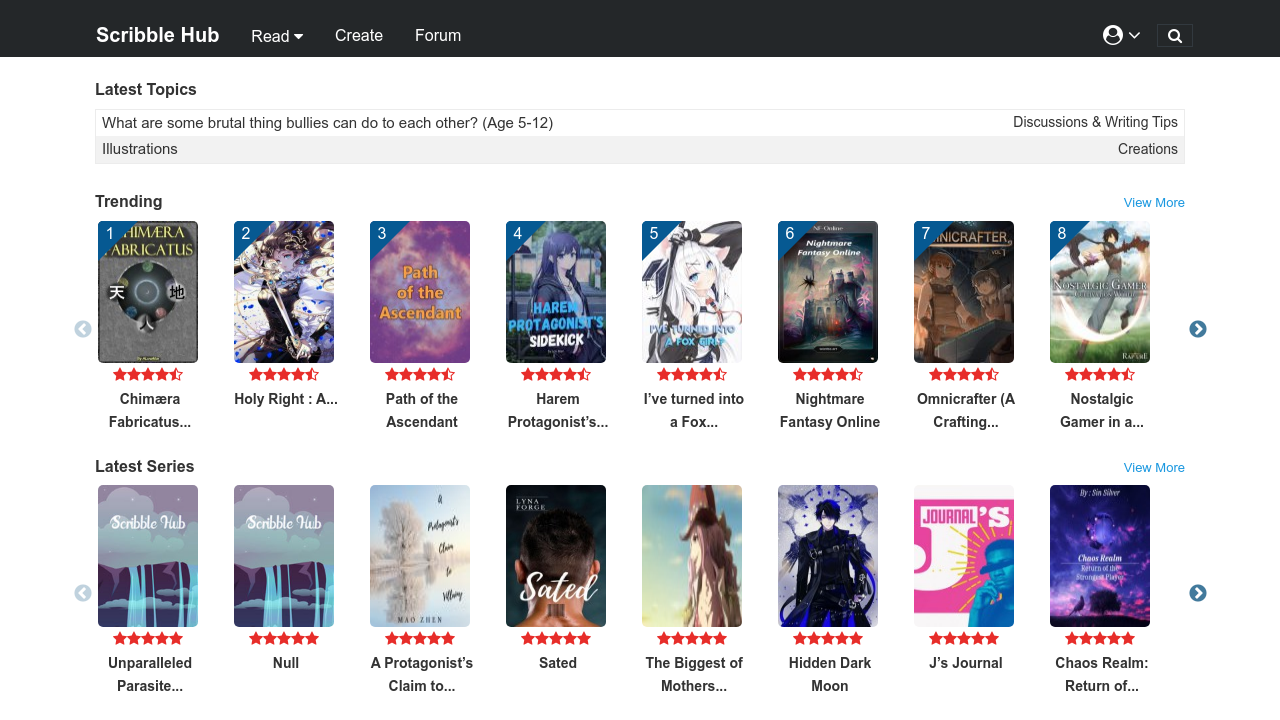Screen dimensions: 1280x720
Task: Click J's Journal title text
Action: pos(966,663)
